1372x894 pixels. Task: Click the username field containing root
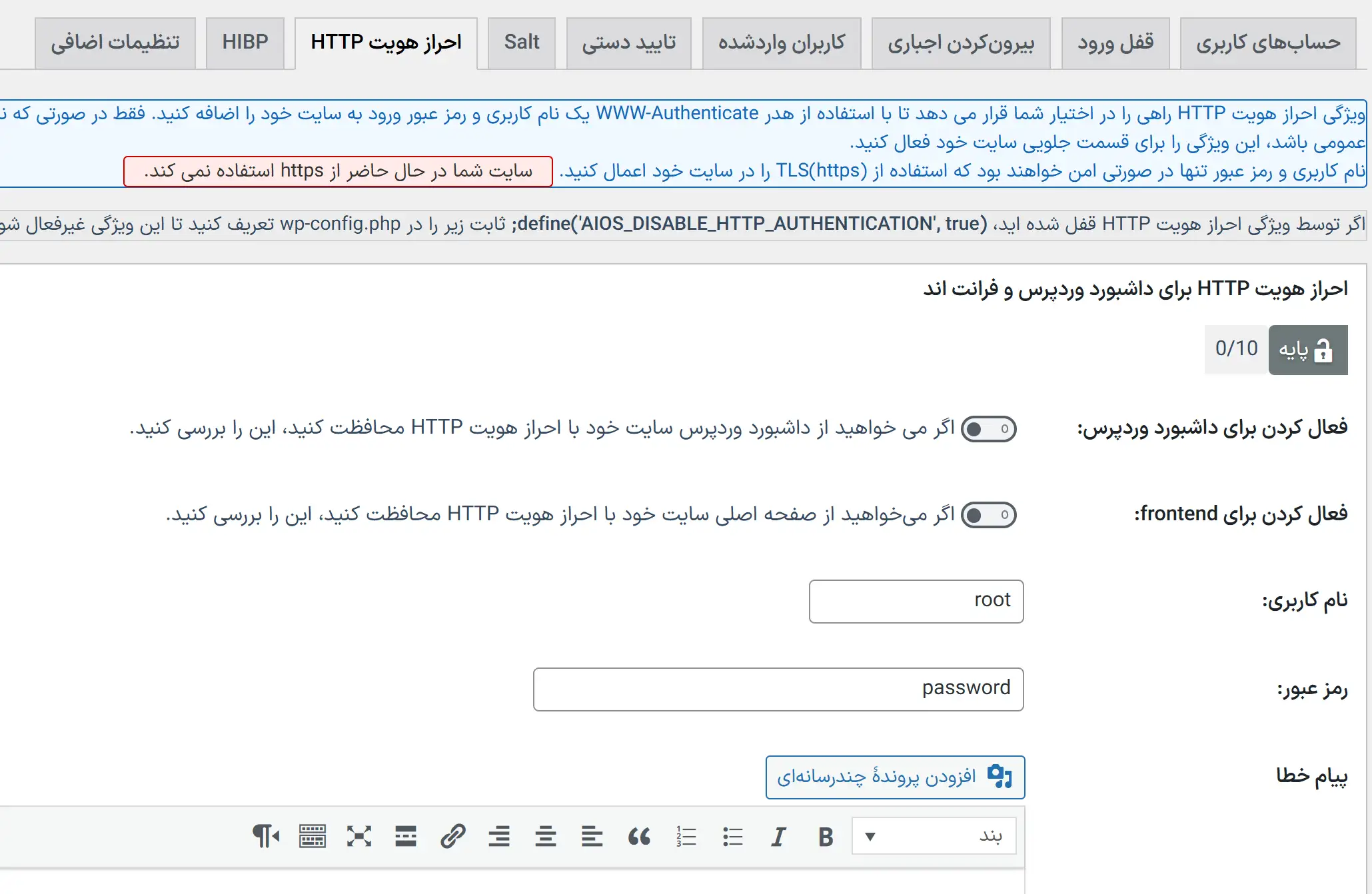pos(916,601)
